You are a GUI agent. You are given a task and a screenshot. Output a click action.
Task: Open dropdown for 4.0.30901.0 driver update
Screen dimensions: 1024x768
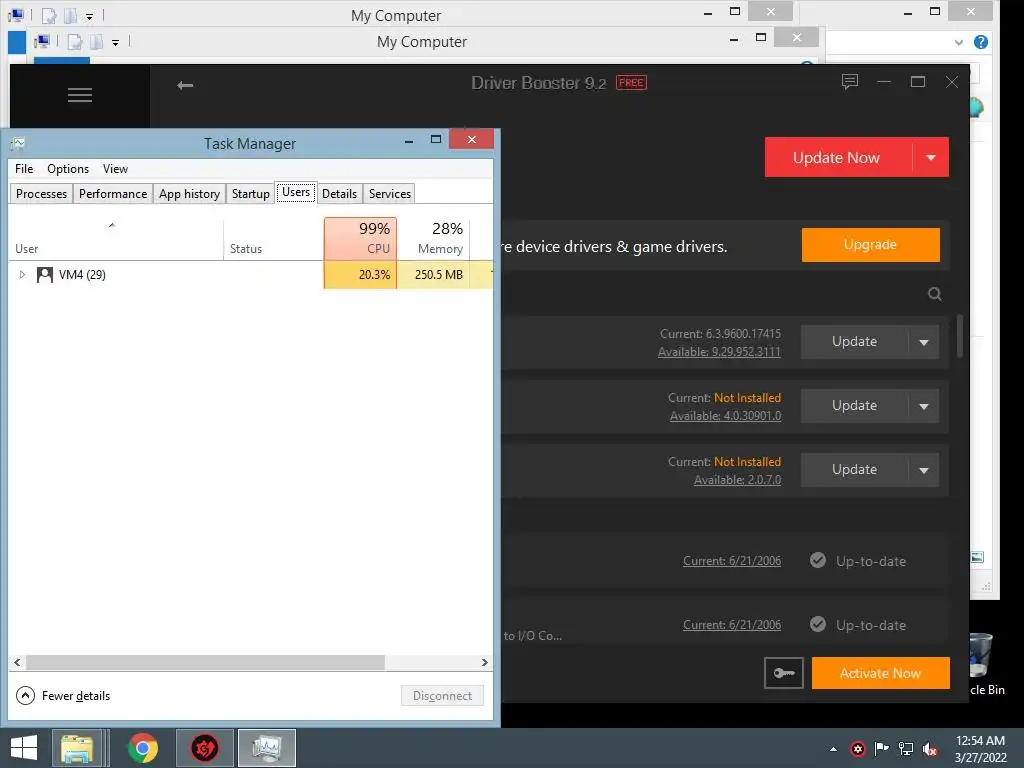tap(924, 406)
